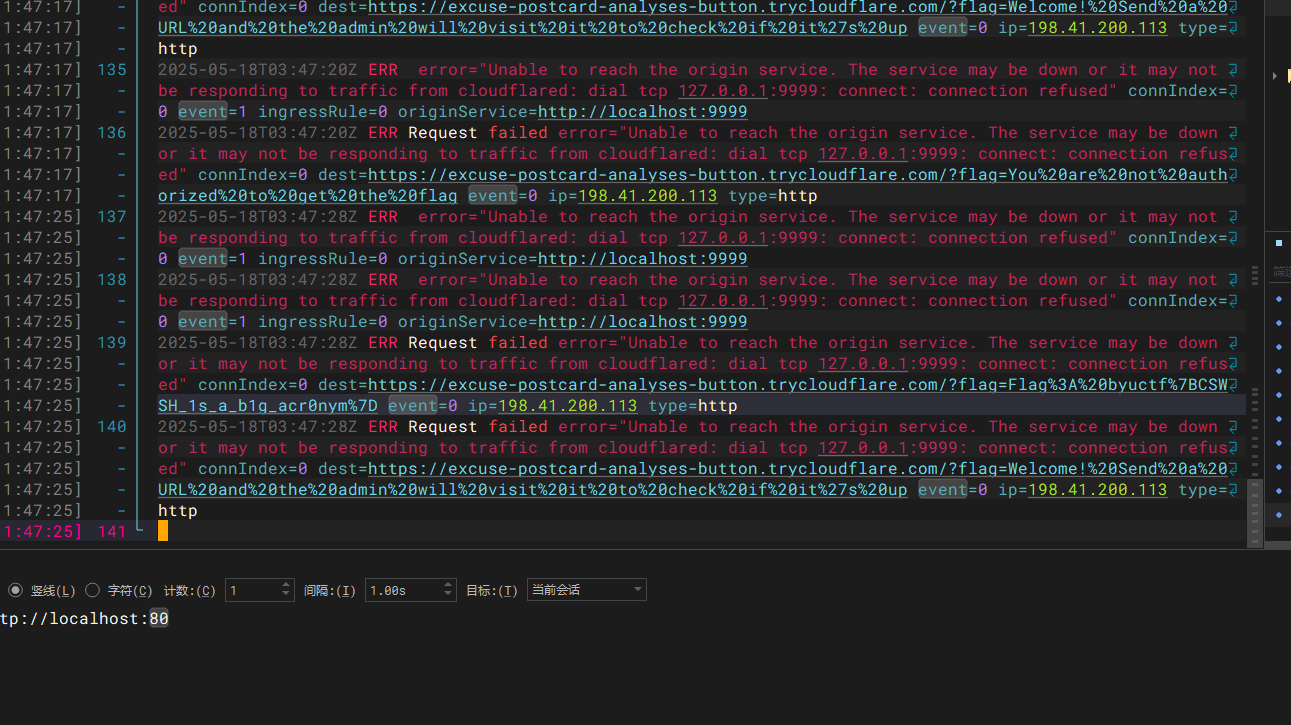
Task: Lower 间隔 interval using the down arrow
Action: pyautogui.click(x=447, y=595)
